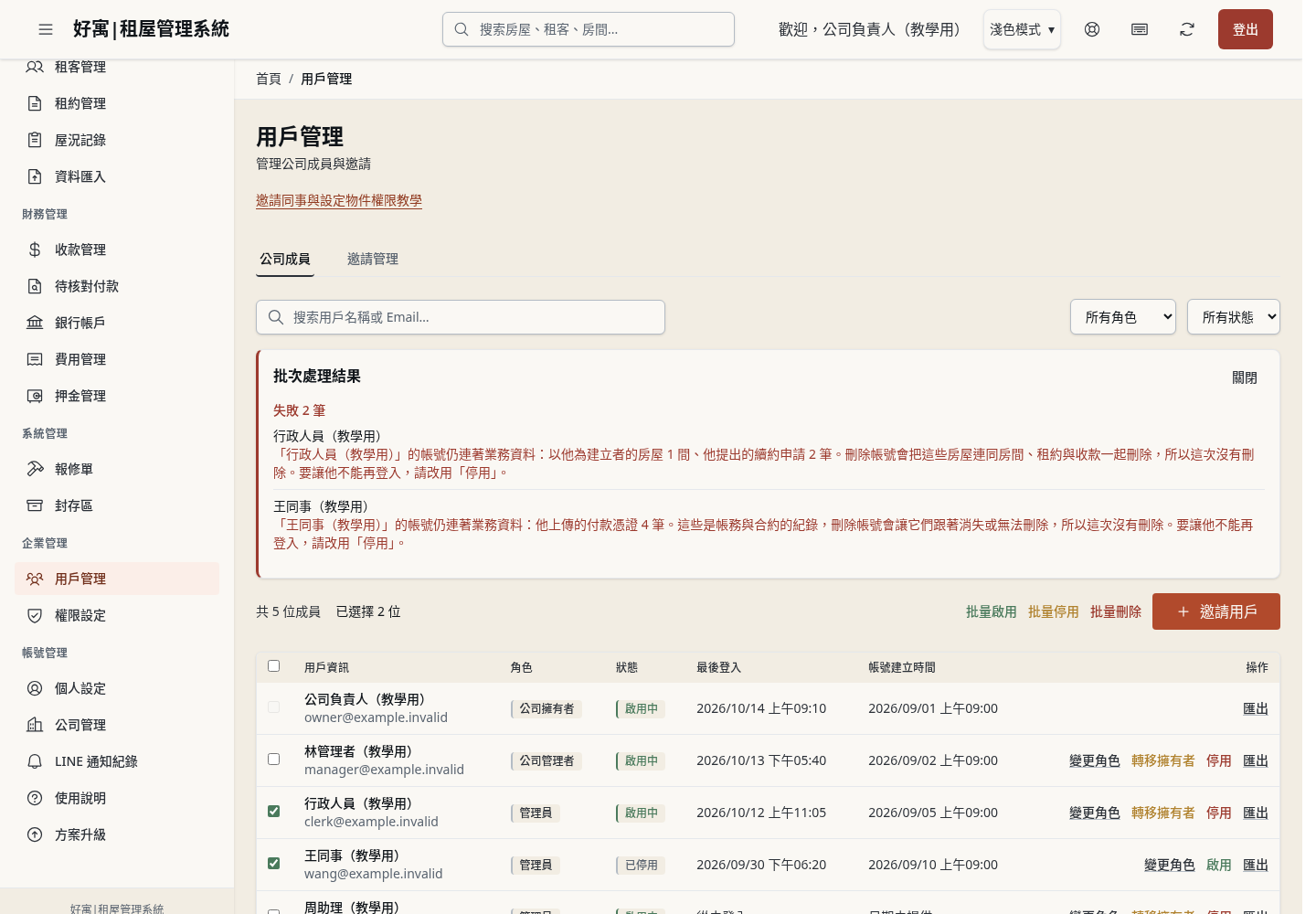
Task: Open 資料匯入 upload file icon
Action: click(x=35, y=176)
